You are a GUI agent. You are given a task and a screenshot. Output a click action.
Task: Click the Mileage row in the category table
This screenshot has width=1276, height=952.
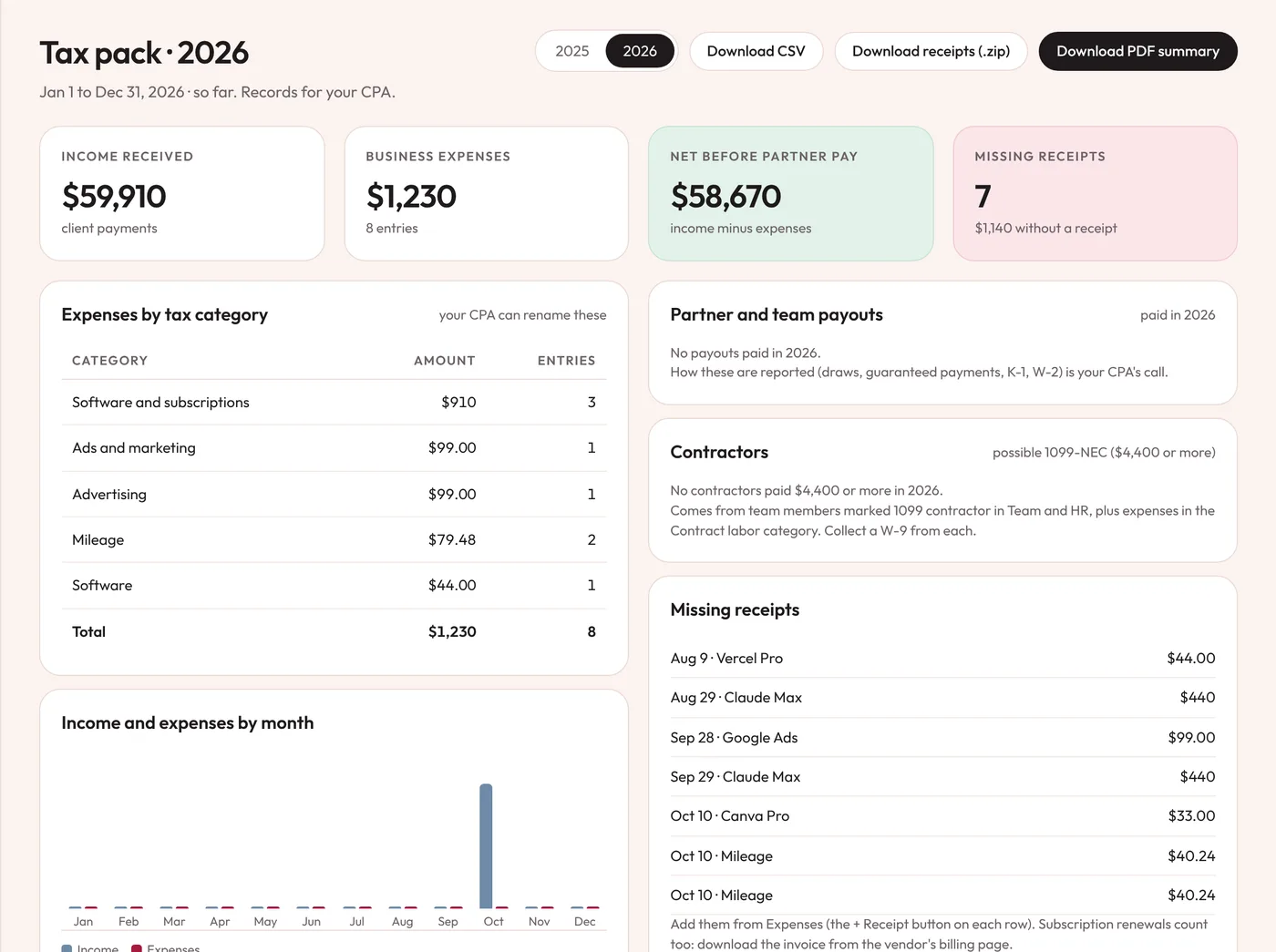point(334,540)
